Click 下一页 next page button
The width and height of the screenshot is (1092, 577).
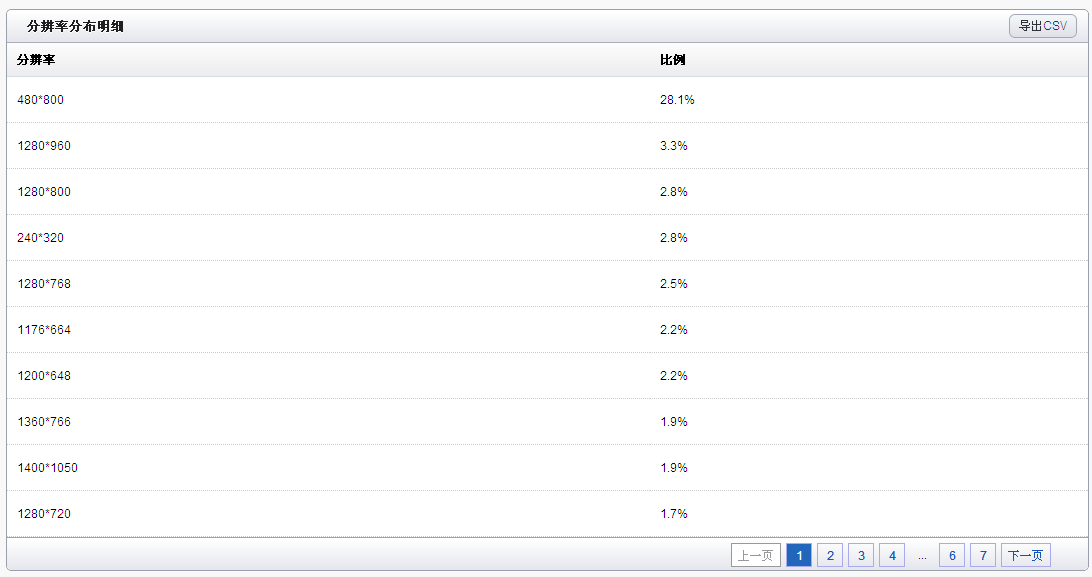point(1026,555)
